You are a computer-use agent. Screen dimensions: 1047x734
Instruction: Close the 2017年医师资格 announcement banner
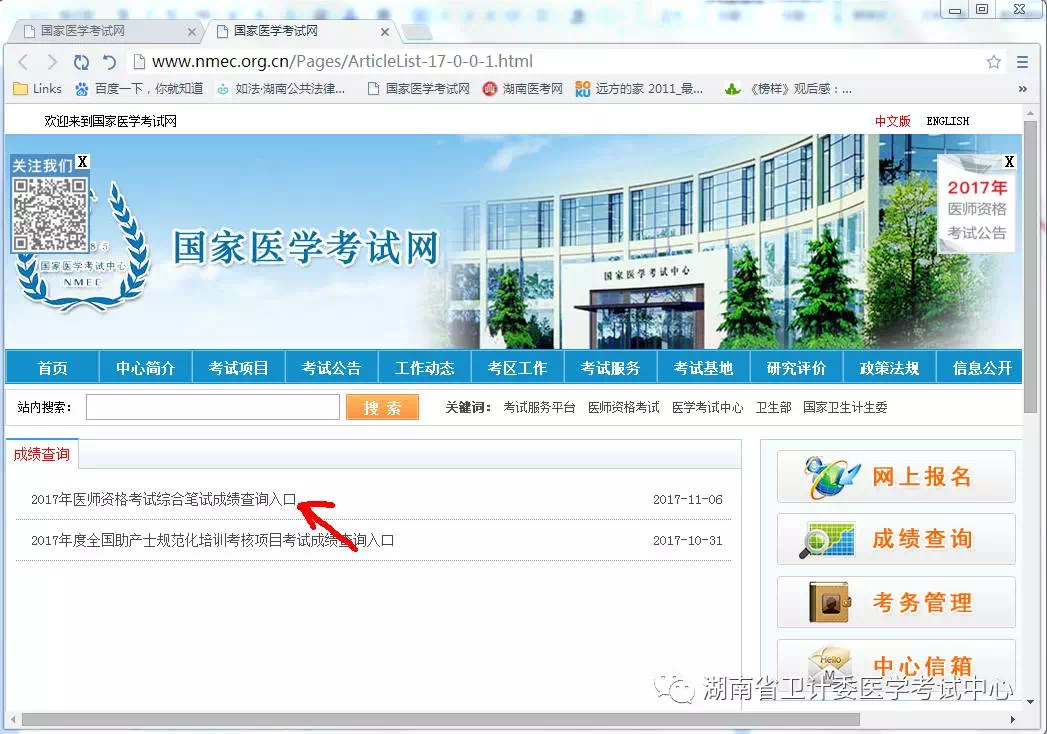coord(1009,162)
